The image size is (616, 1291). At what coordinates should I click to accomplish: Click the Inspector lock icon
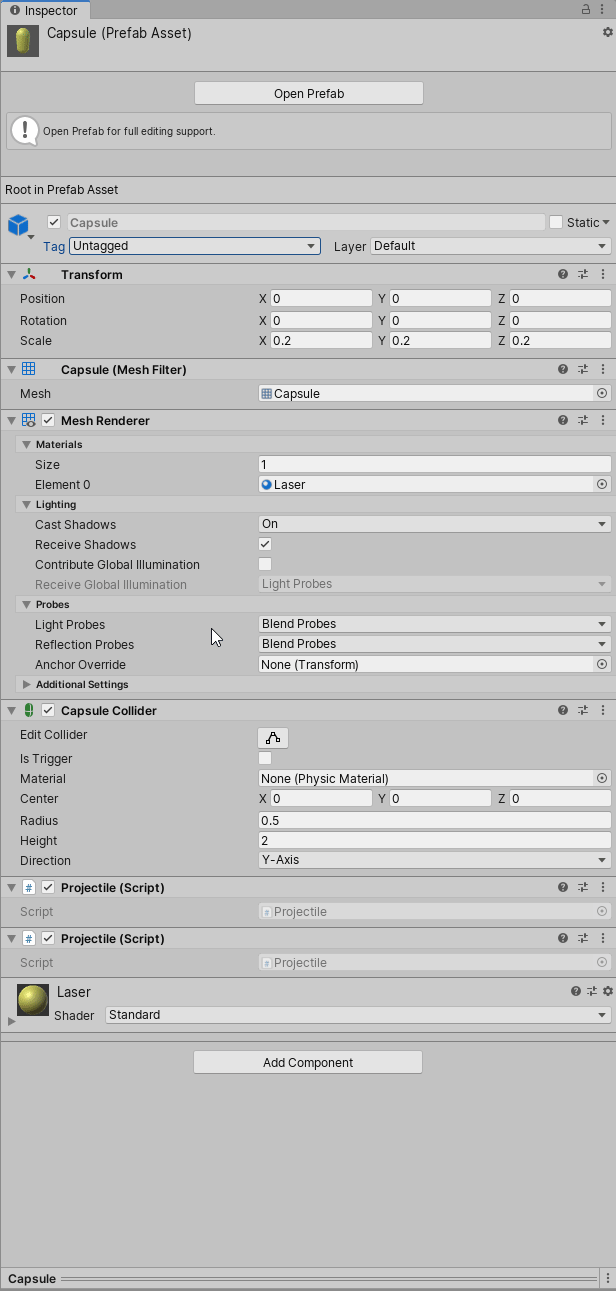(x=586, y=9)
